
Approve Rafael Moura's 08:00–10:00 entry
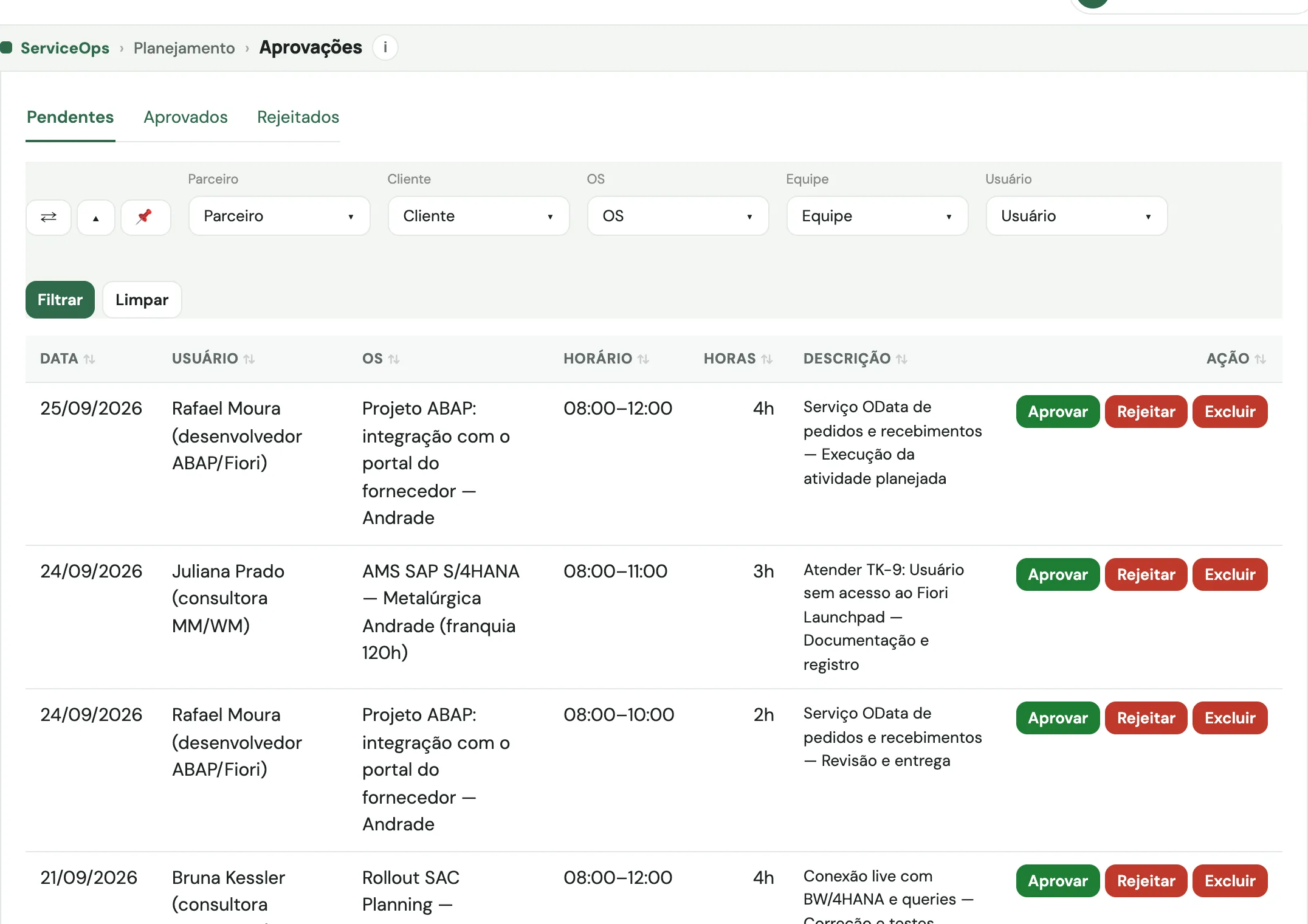tap(1058, 718)
